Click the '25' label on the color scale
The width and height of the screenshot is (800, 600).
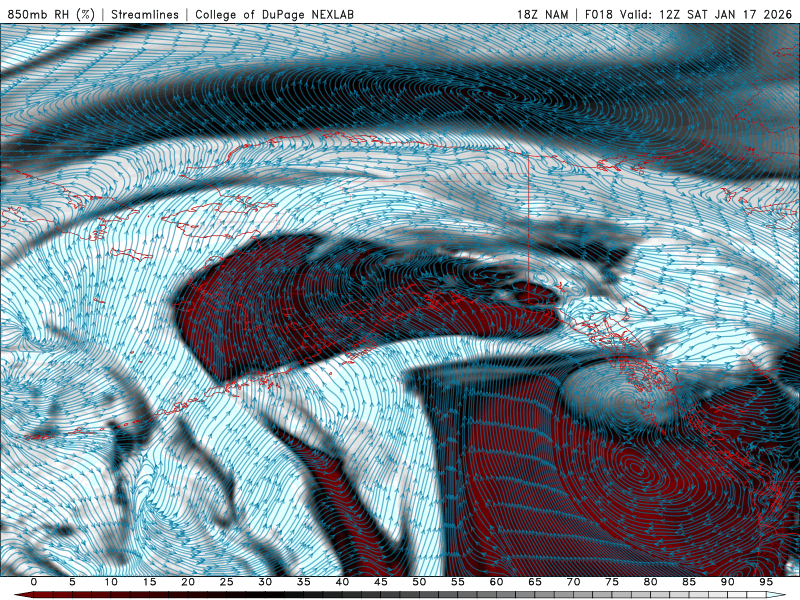pos(227,582)
